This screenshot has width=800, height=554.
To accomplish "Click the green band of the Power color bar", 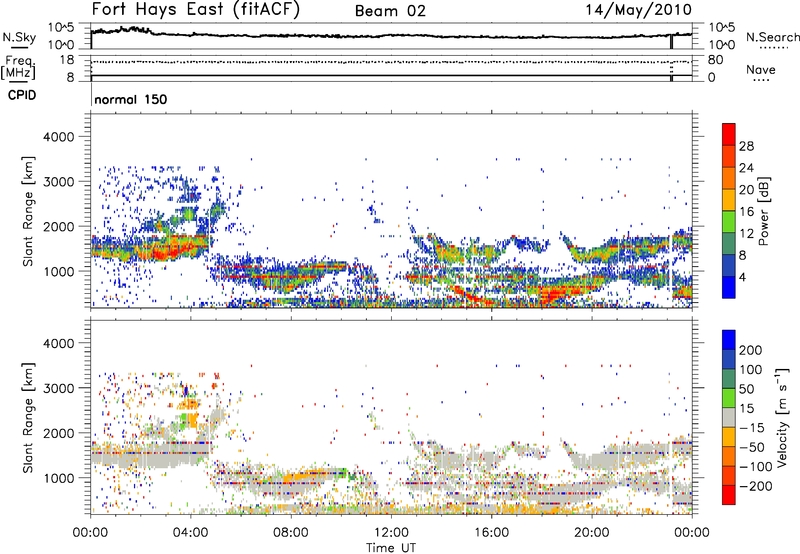I will 729,221.
